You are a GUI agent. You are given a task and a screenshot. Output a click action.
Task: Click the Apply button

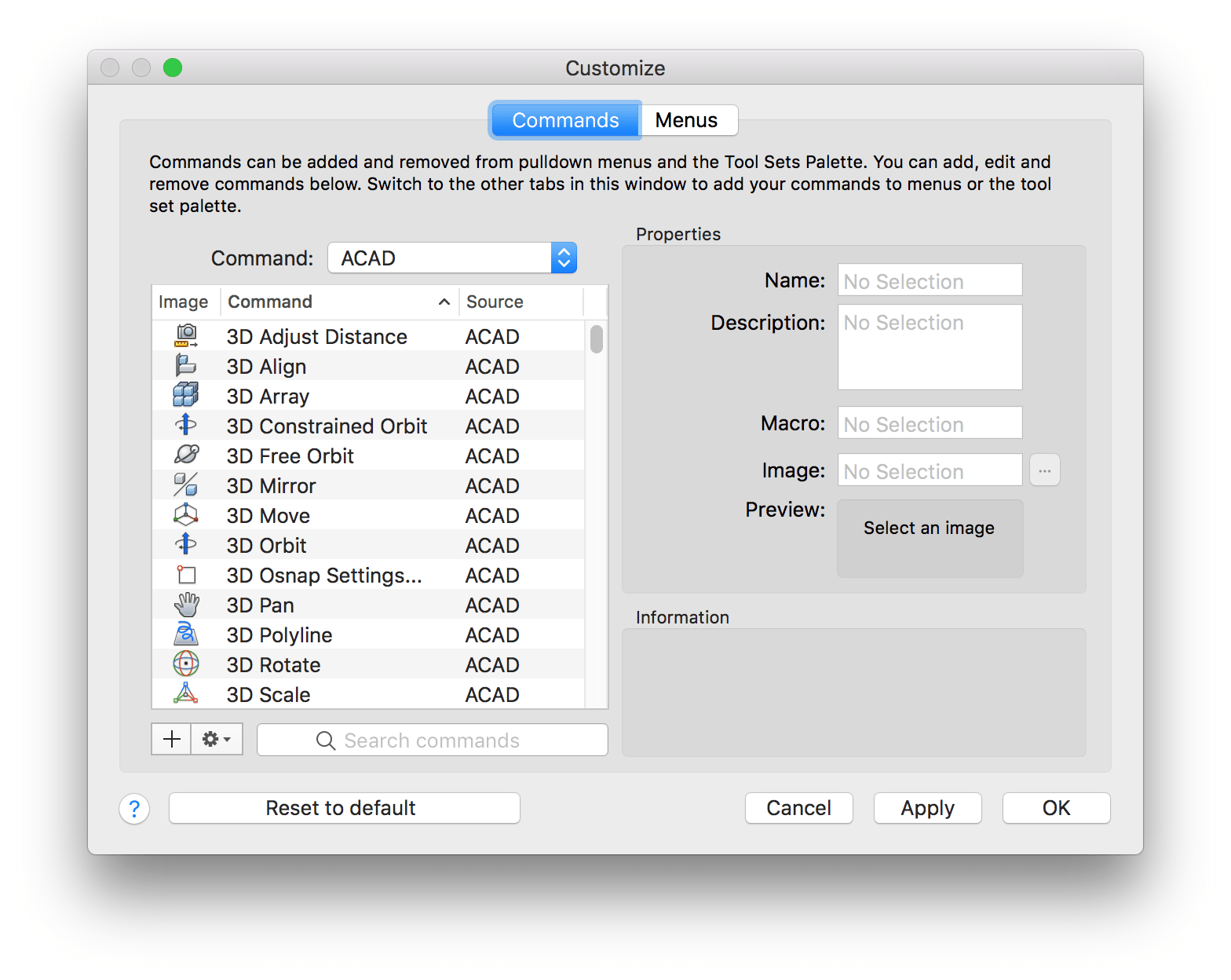point(928,808)
